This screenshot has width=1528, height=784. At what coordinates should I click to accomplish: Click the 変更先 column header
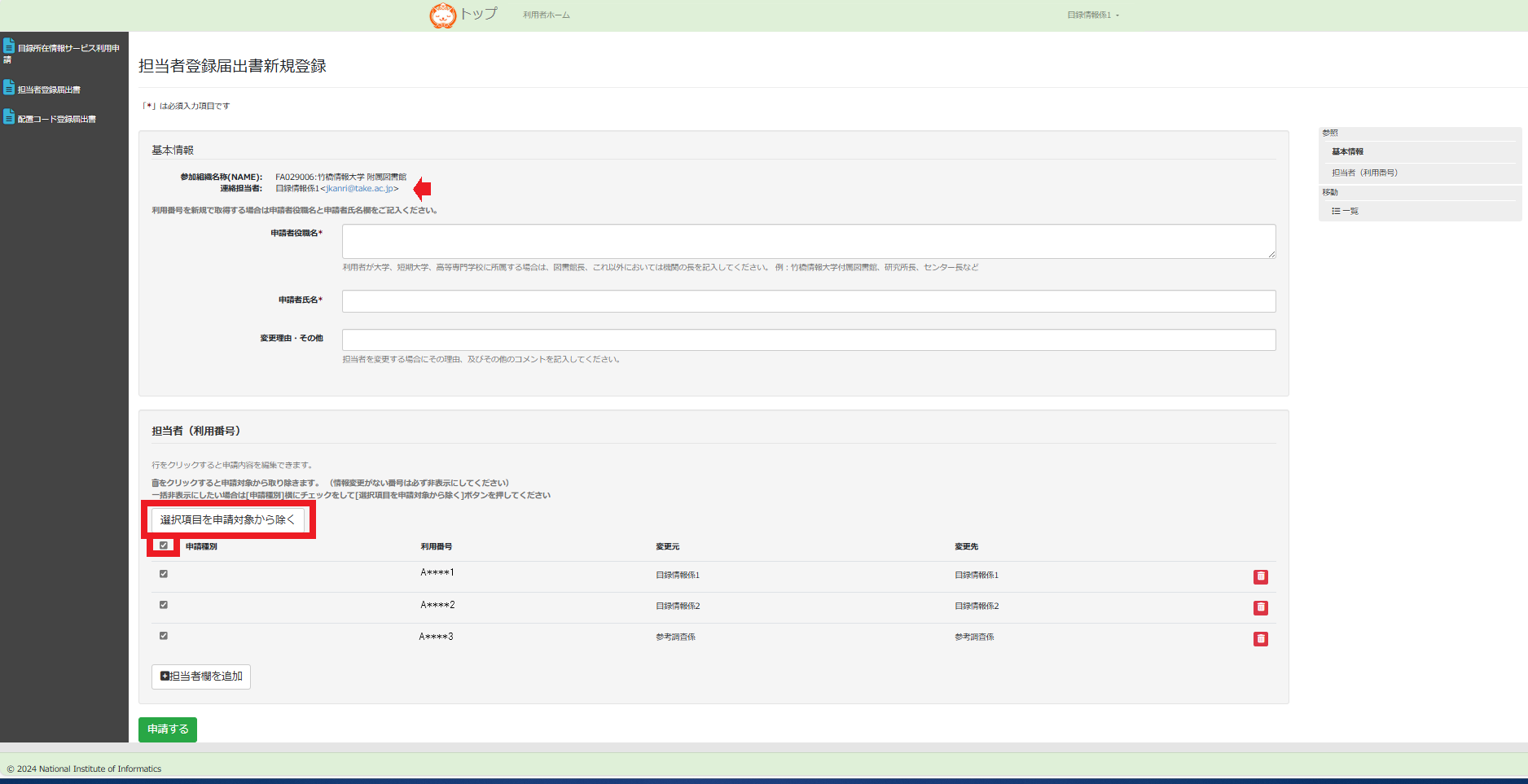(967, 547)
